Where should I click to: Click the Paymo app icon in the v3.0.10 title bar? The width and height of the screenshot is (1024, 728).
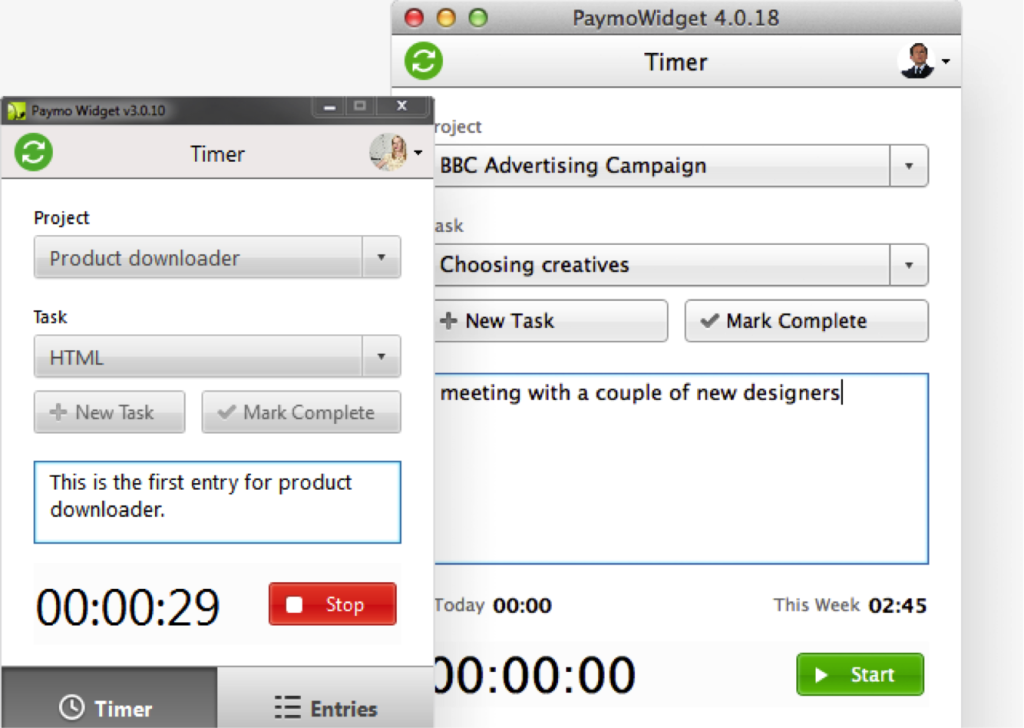tap(16, 110)
